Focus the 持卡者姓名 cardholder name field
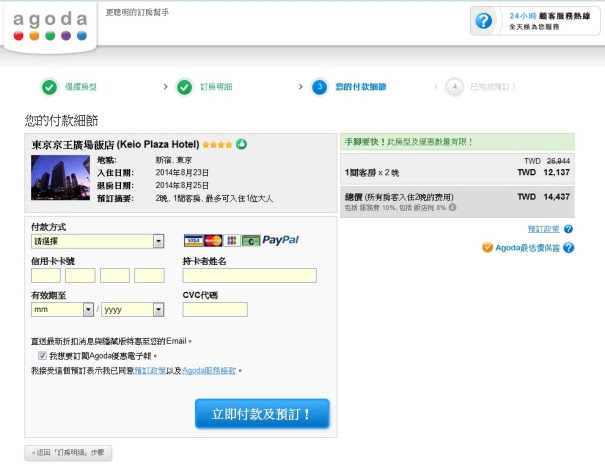Screen dimensions: 605x475 point(250,276)
